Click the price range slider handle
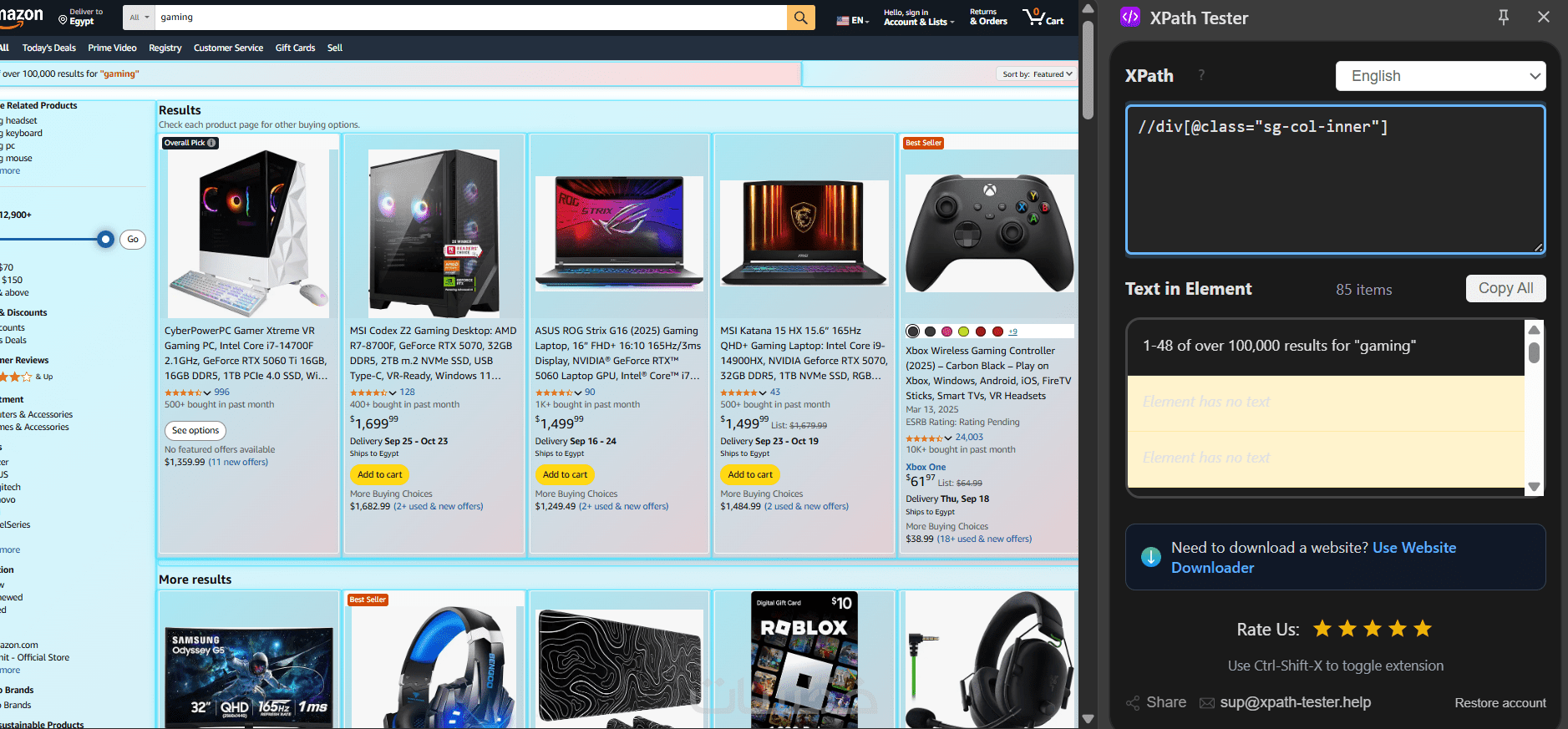This screenshot has width=1568, height=729. pos(105,240)
